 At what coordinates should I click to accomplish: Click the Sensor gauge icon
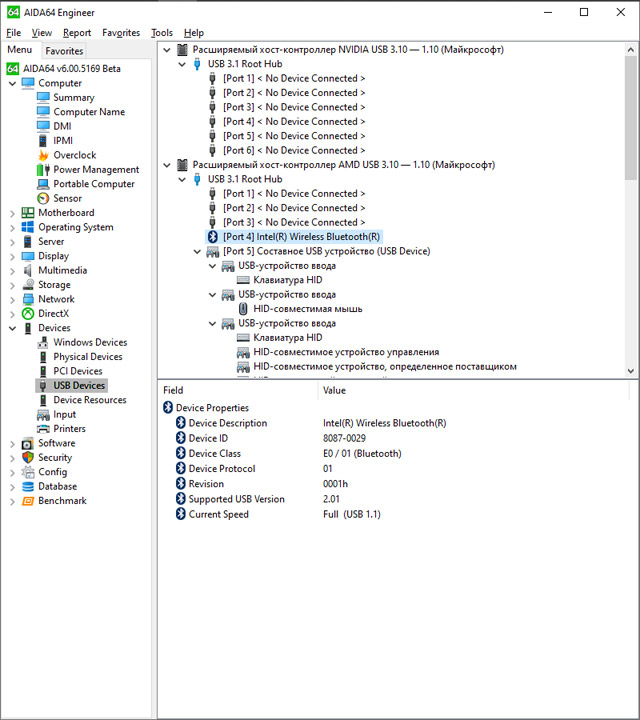pos(43,198)
